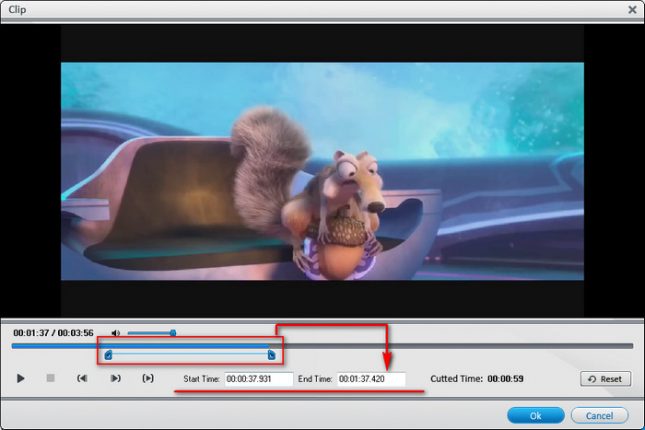Confirm clip with the Ok button
This screenshot has height=430, width=645.
pos(535,415)
